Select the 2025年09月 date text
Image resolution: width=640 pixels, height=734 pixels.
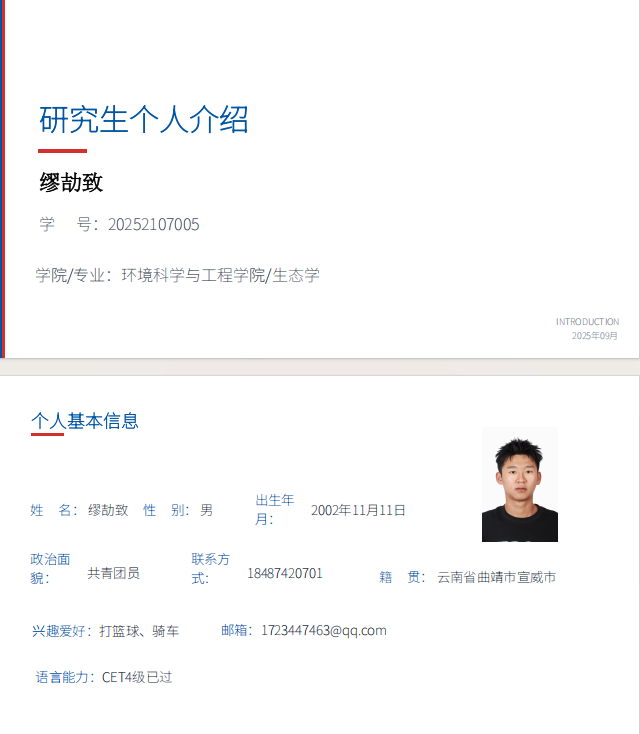coord(594,335)
